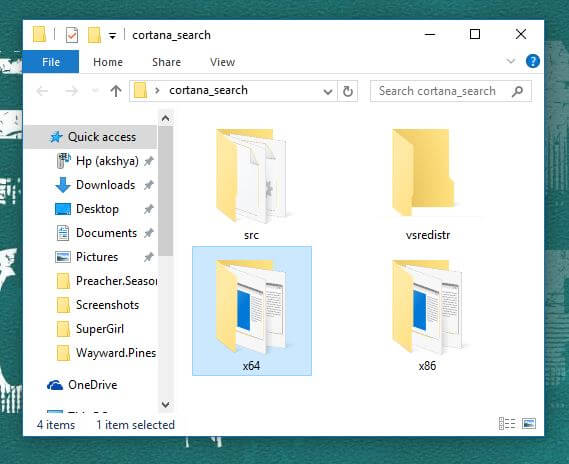Click the pin icon next to Desktop
The image size is (569, 464).
148,209
